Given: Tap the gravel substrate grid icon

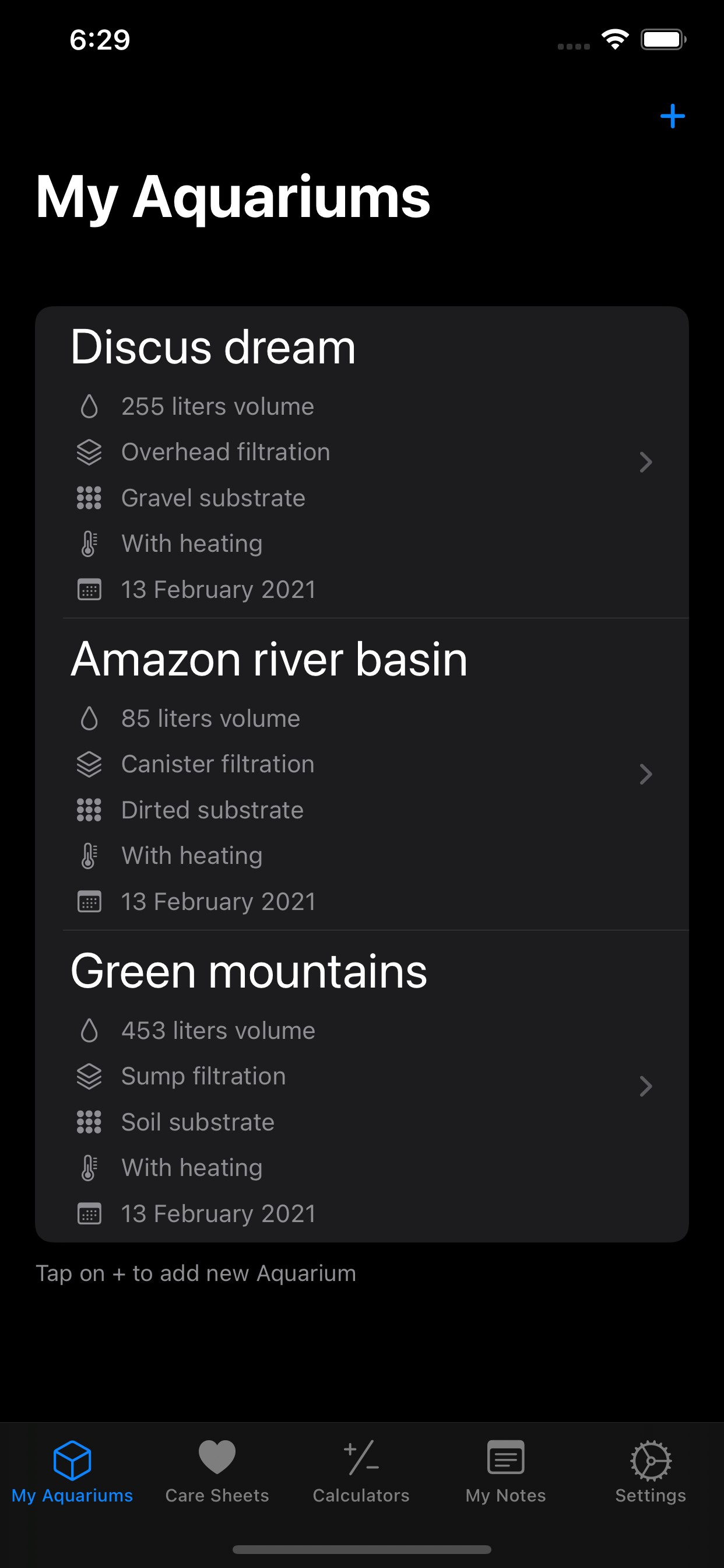Looking at the screenshot, I should [89, 498].
